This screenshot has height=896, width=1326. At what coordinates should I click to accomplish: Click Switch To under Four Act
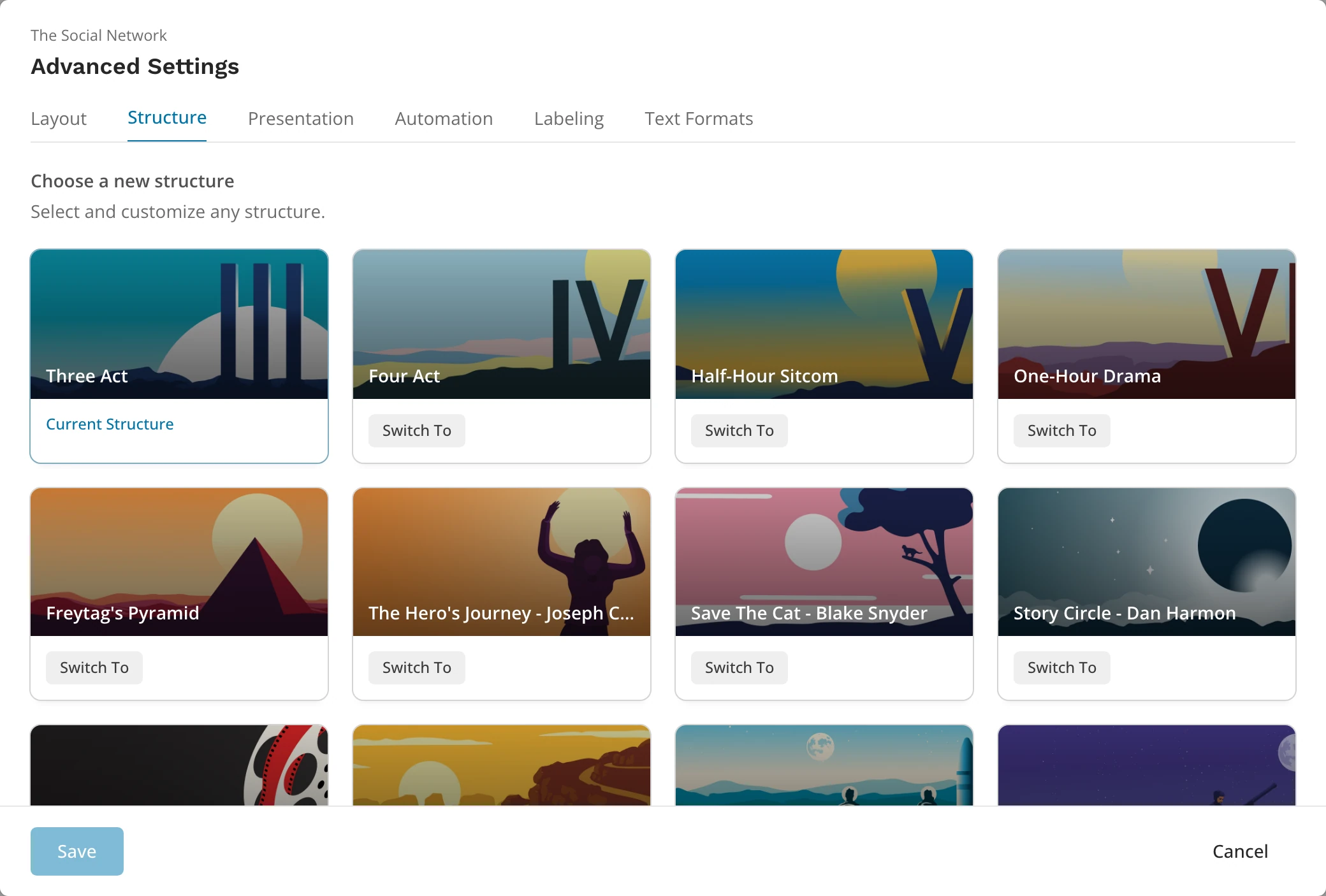[417, 431]
